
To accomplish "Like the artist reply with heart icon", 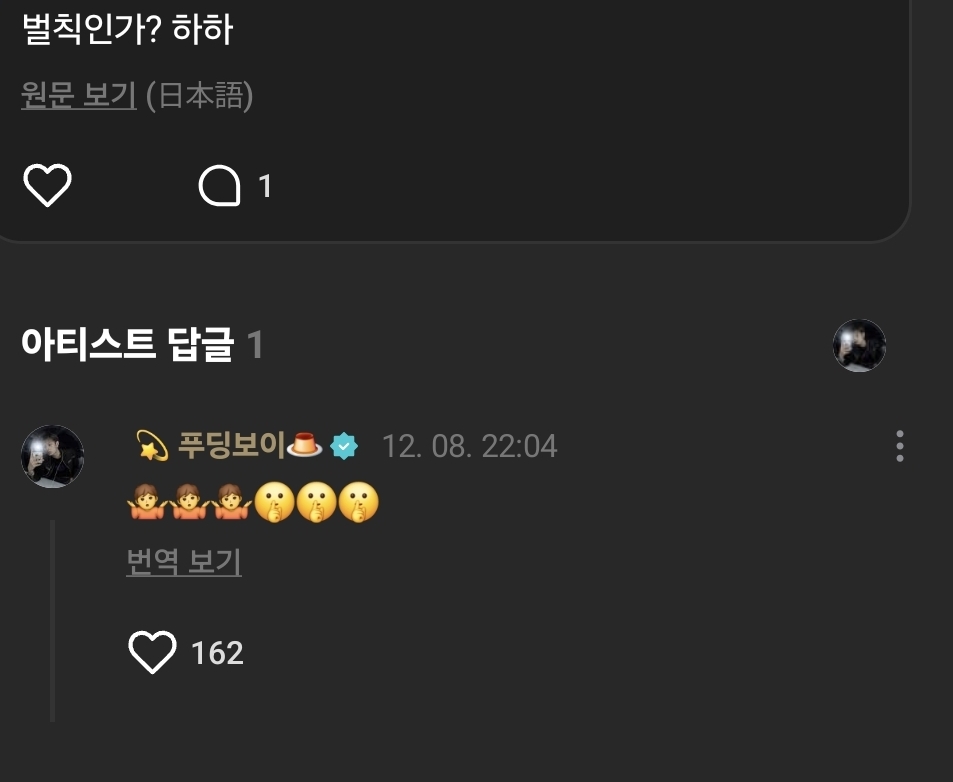I will point(153,652).
